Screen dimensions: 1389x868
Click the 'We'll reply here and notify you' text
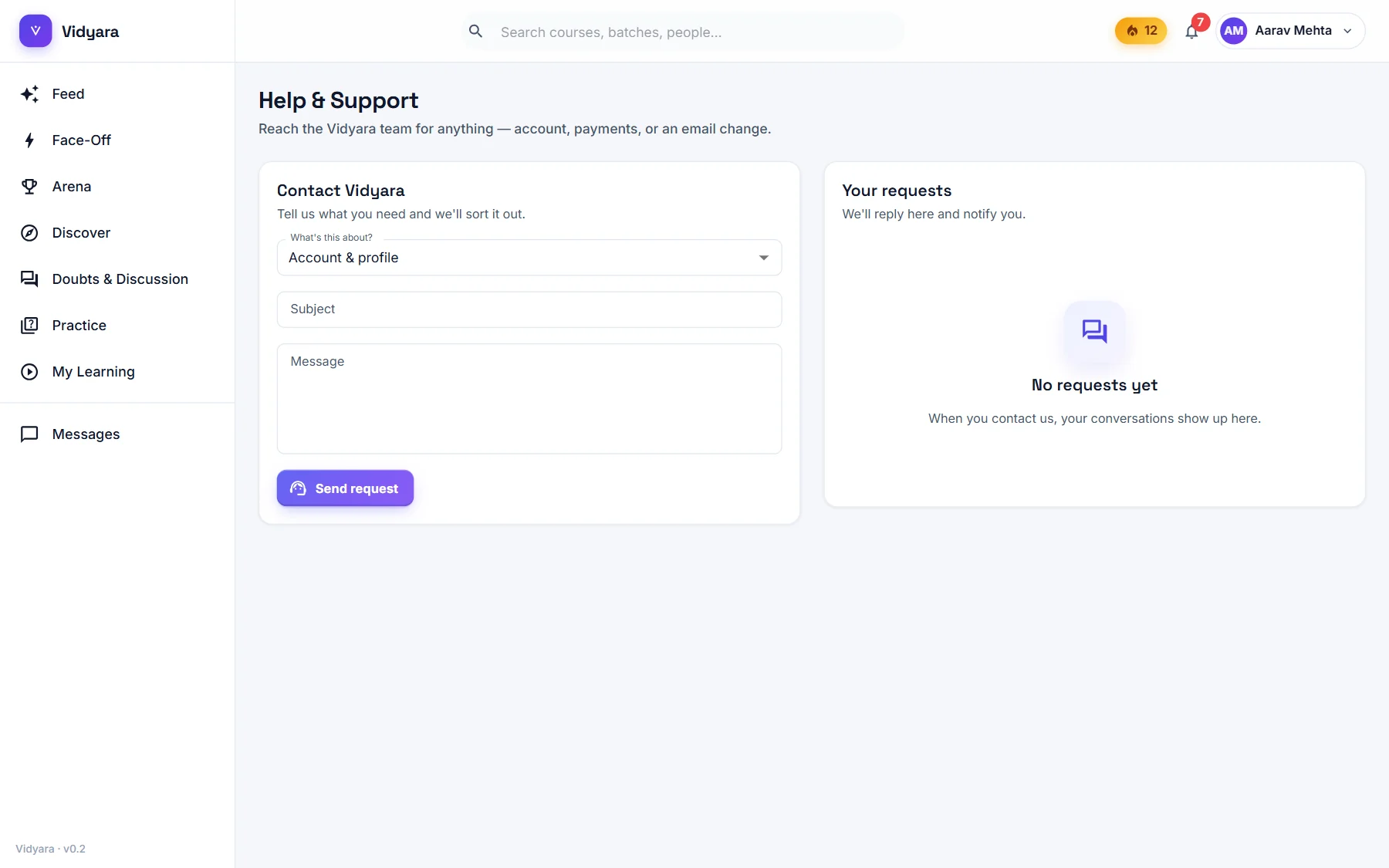(934, 214)
